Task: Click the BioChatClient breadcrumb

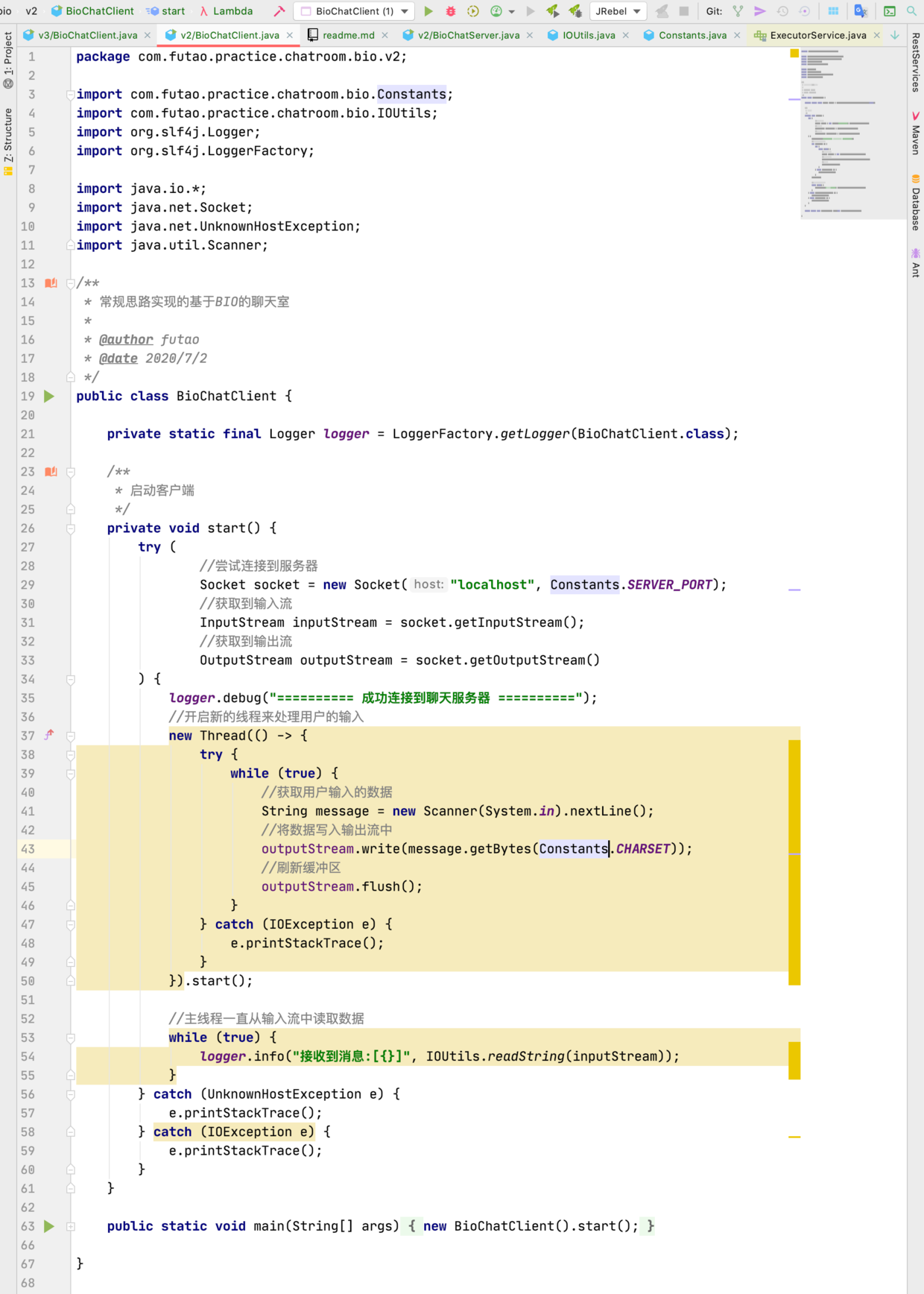Action: [x=92, y=11]
